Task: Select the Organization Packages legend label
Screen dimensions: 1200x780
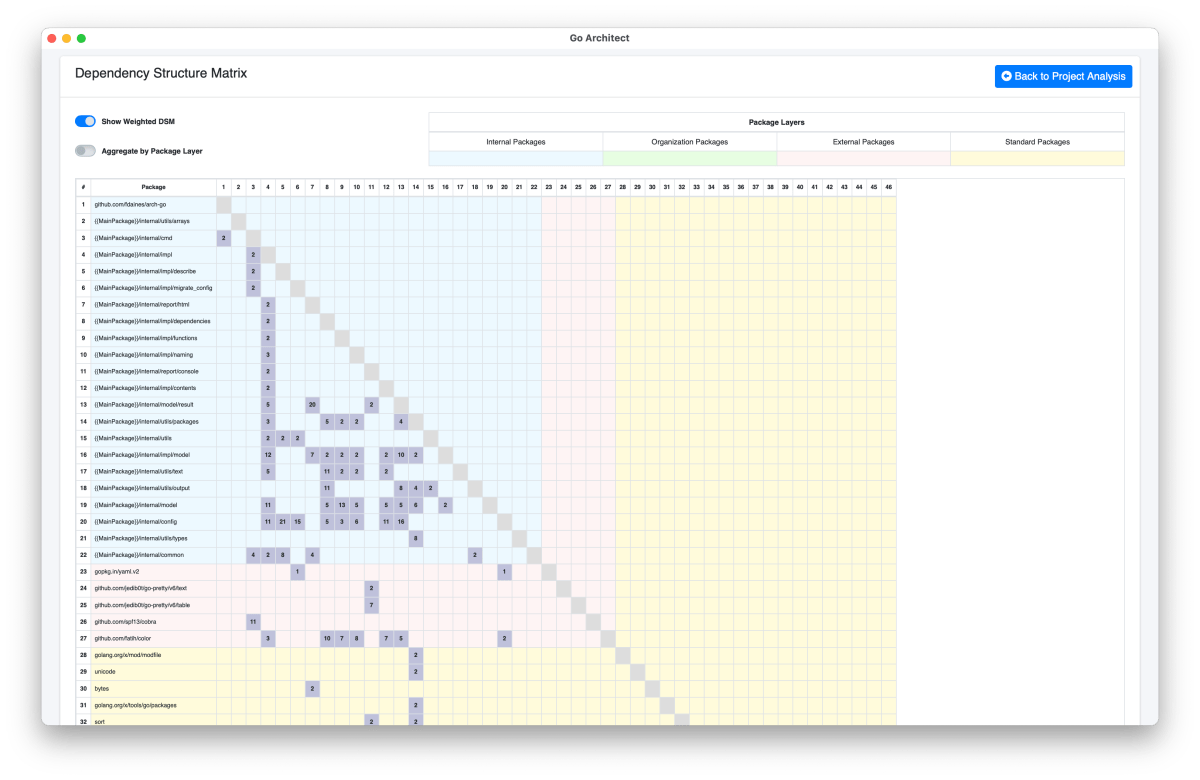Action: [x=690, y=142]
